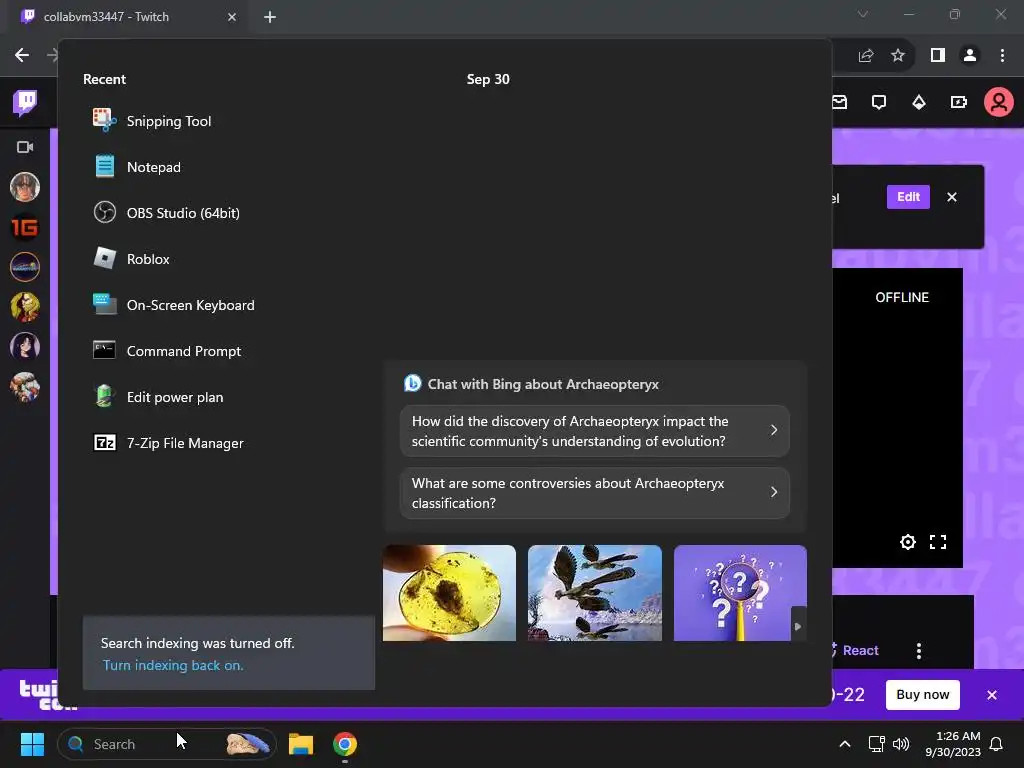This screenshot has height=768, width=1024.
Task: Toggle the Chrome side panel icon
Action: 938,56
